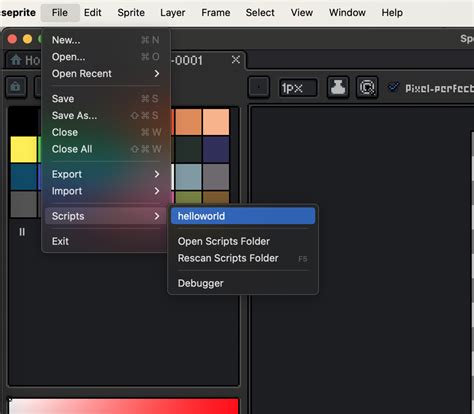474x414 pixels.
Task: Click the red color gradient bar
Action: pos(123,406)
